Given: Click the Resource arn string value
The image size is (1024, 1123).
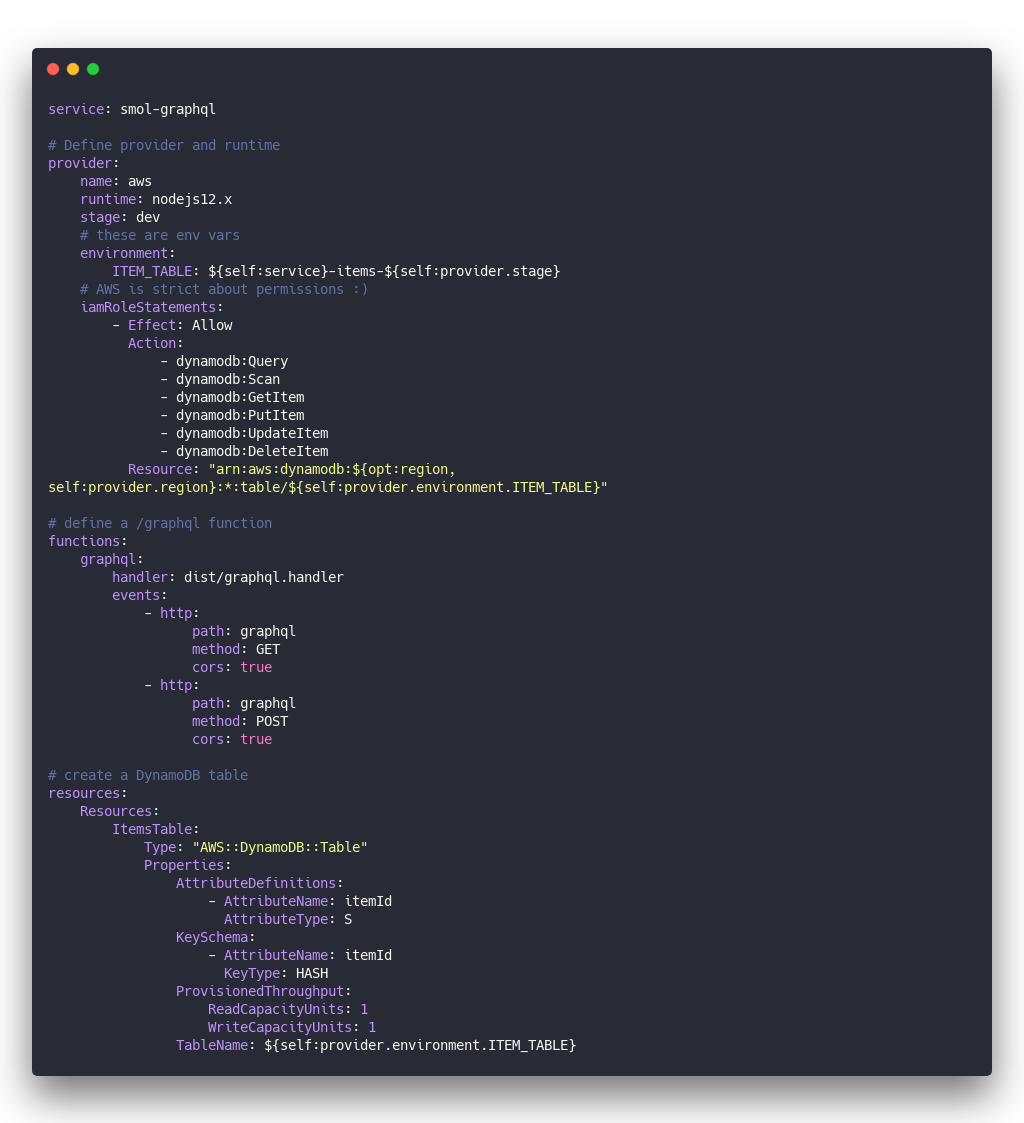Looking at the screenshot, I should [x=328, y=478].
